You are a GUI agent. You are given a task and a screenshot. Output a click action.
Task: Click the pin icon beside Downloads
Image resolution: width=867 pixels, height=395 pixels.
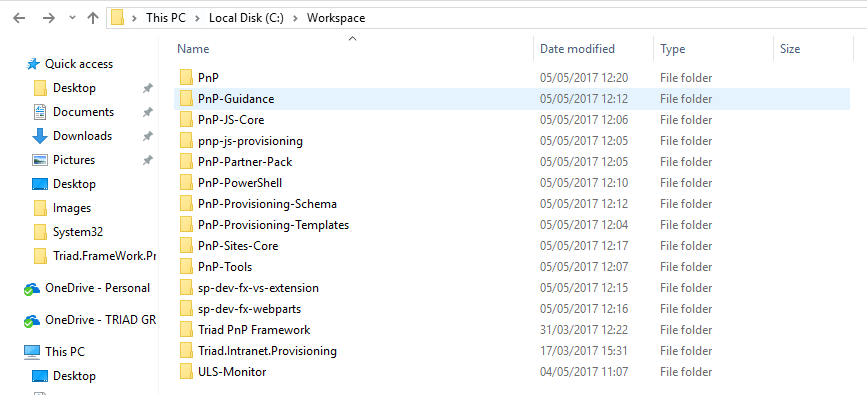point(148,136)
